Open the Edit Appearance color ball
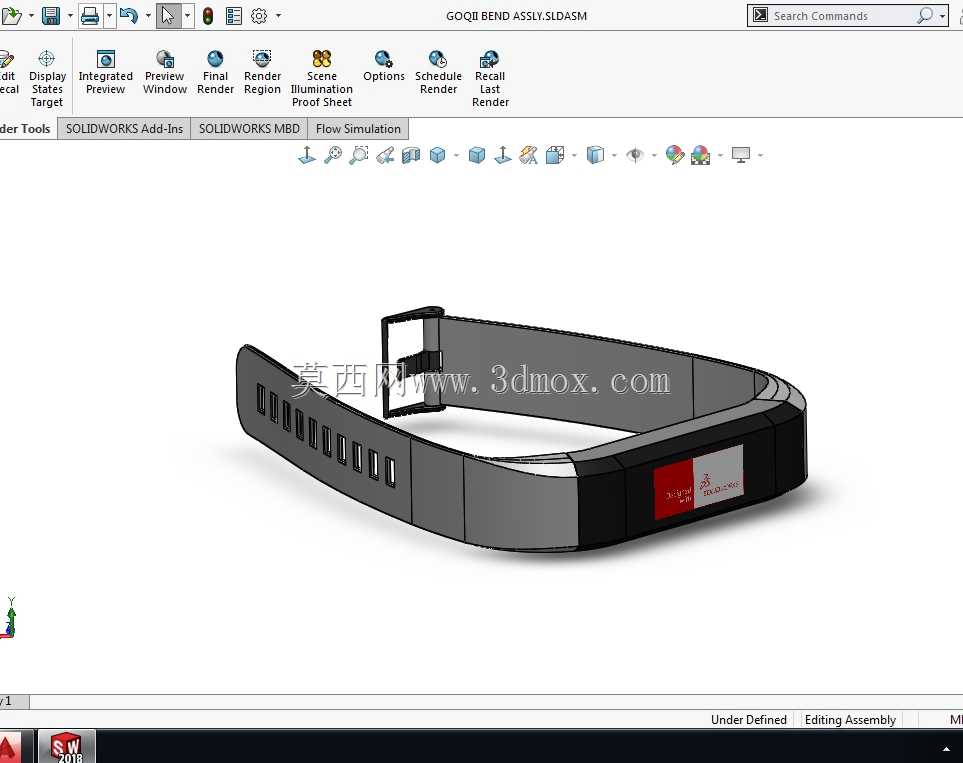This screenshot has height=763, width=963. pos(674,155)
